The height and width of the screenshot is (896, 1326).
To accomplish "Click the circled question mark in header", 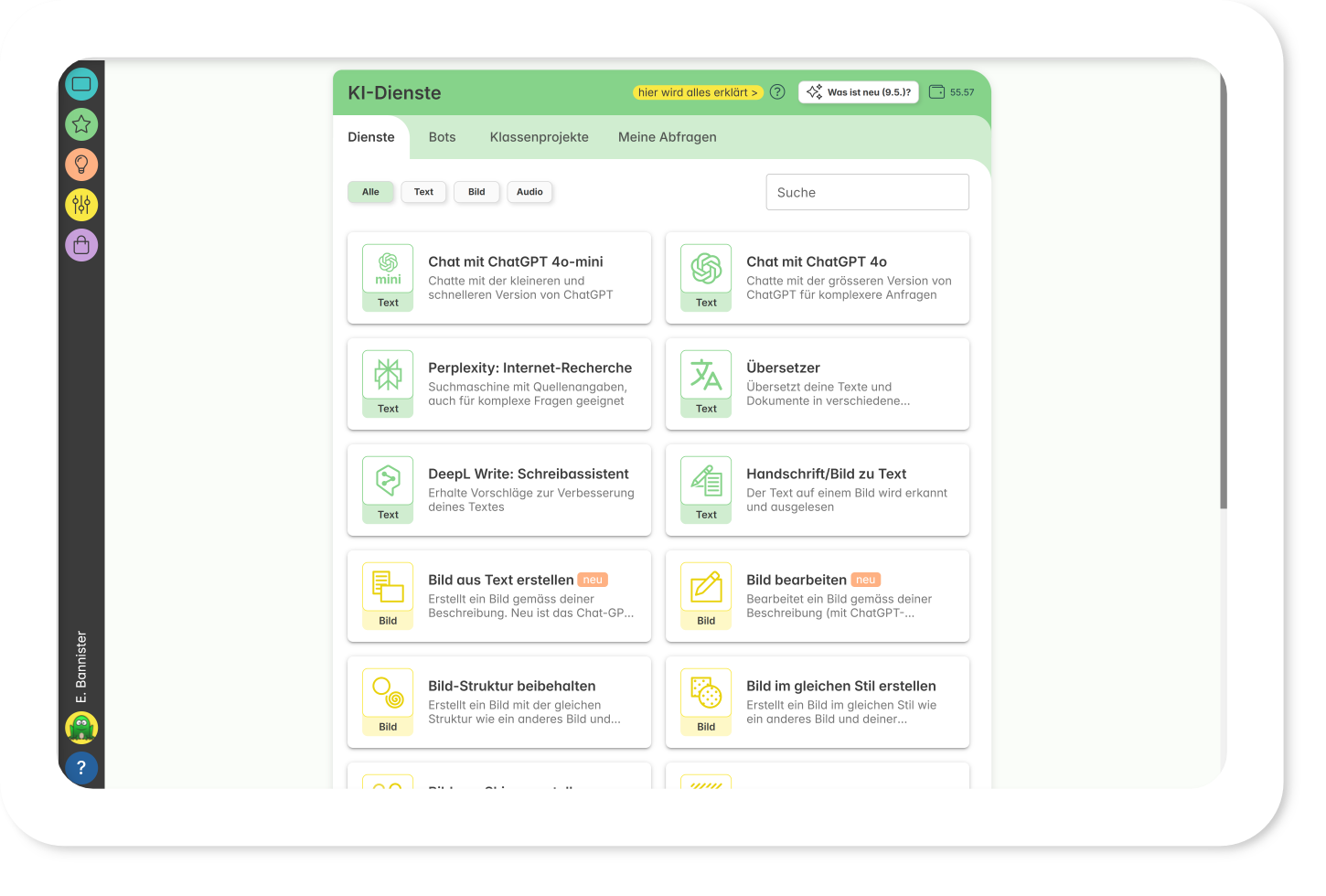I will click(777, 92).
